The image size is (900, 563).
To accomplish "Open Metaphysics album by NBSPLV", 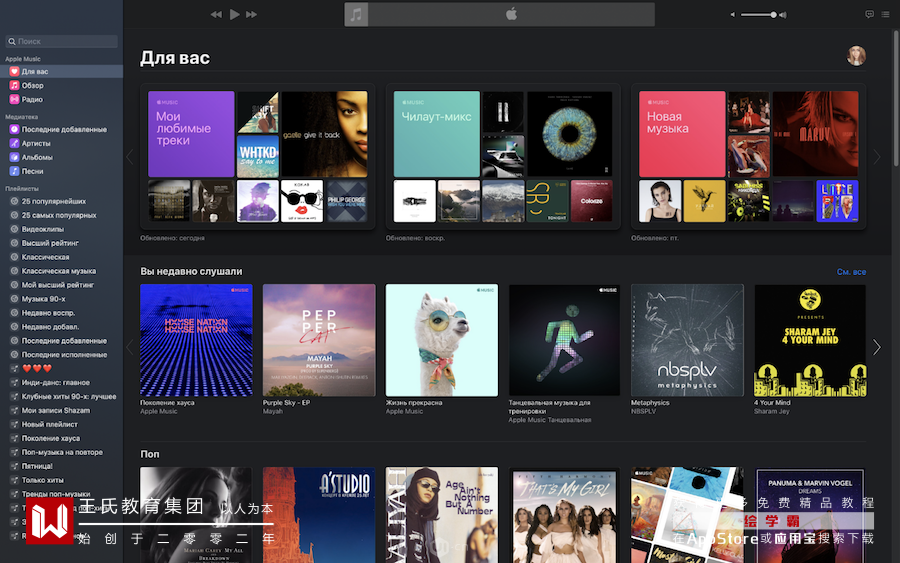I will pyautogui.click(x=687, y=340).
